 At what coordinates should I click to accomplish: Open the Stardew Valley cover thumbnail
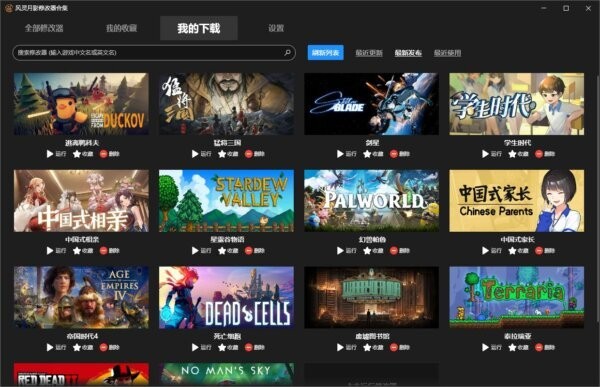coord(227,201)
